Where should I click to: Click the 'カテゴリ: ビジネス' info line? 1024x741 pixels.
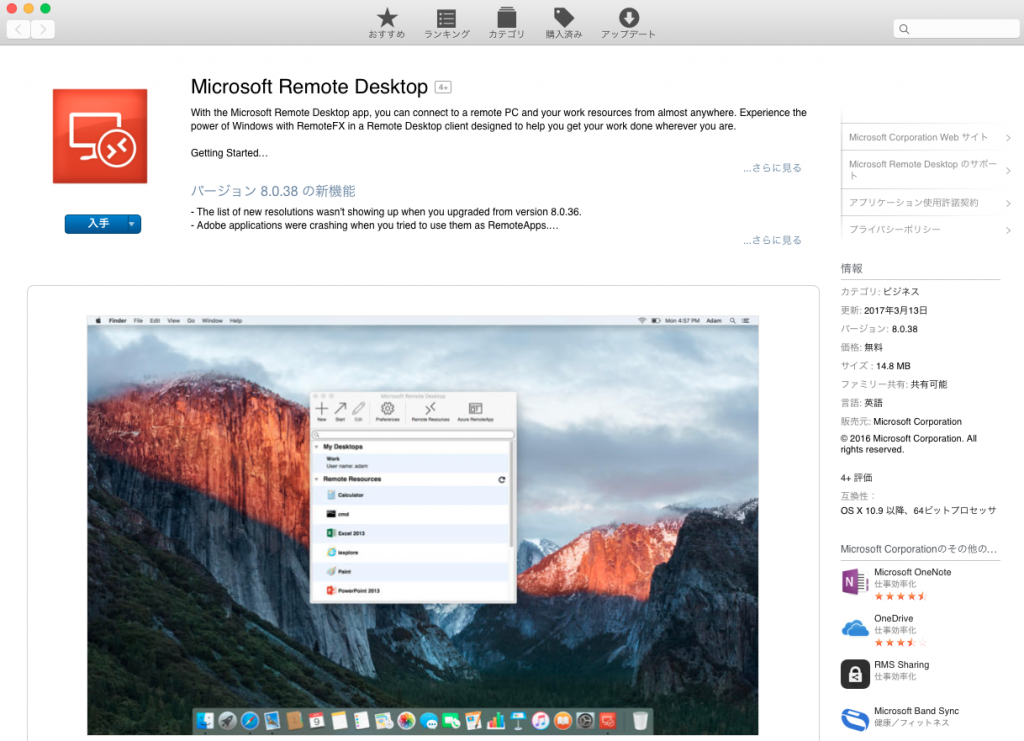880,291
